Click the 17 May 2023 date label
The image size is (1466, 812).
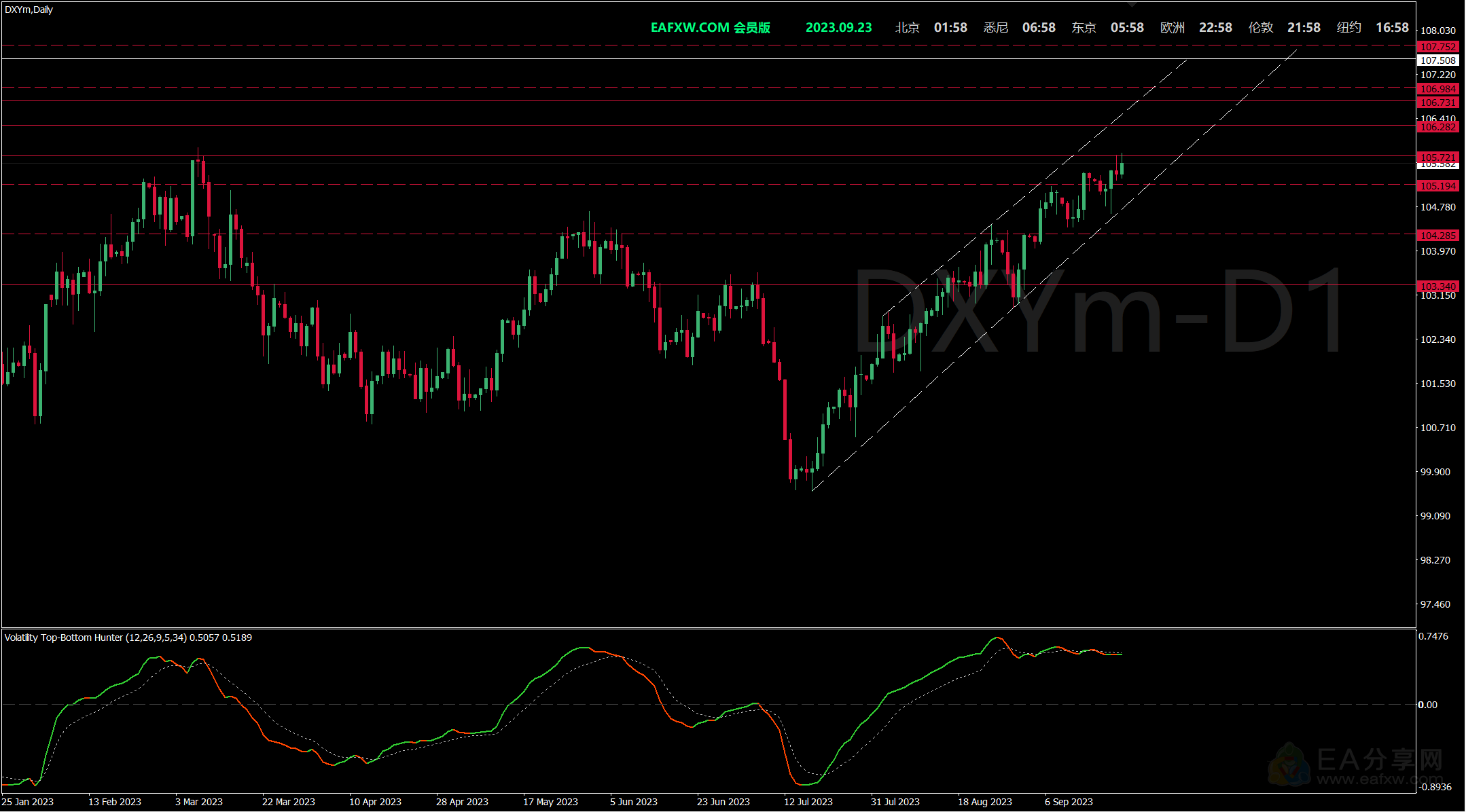coord(551,802)
